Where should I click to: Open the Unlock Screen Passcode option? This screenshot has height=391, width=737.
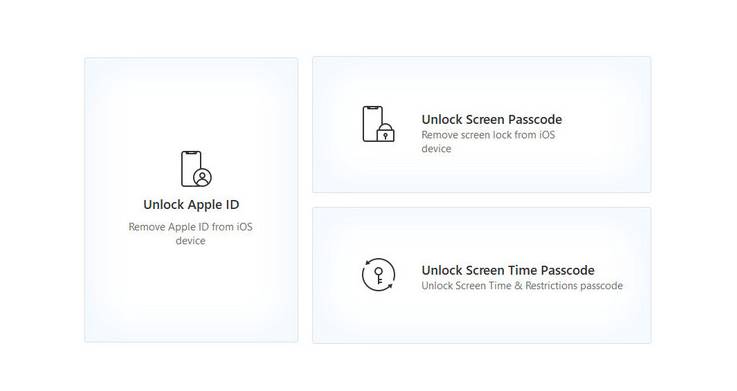pos(492,119)
